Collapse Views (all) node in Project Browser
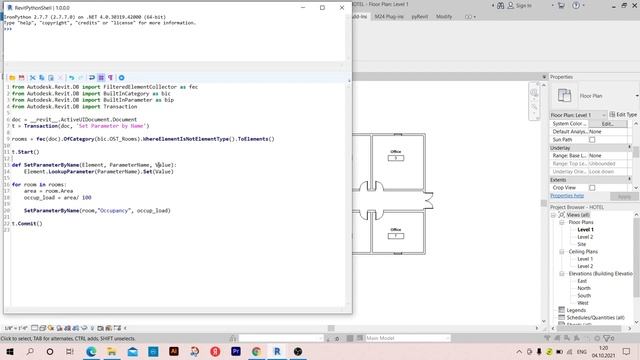Screen dimensions: 640x360 [x=554, y=215]
